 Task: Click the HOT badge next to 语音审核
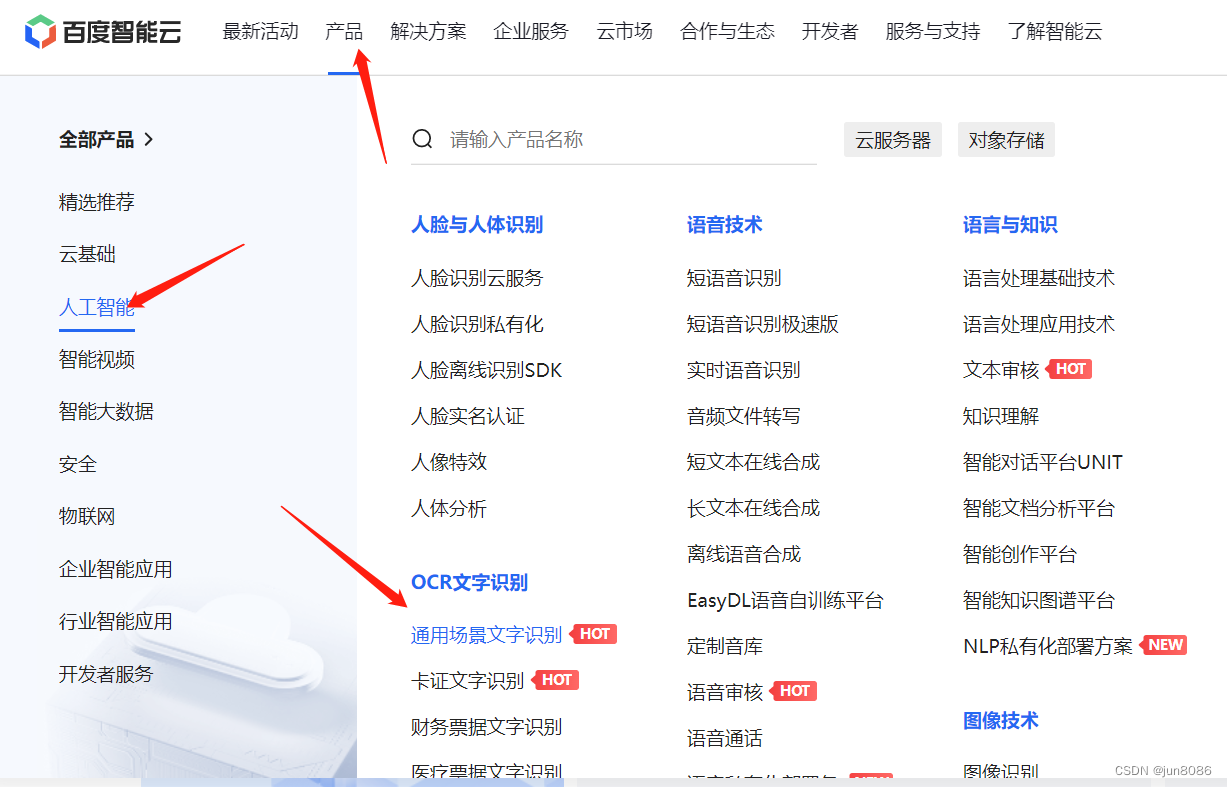pos(794,691)
